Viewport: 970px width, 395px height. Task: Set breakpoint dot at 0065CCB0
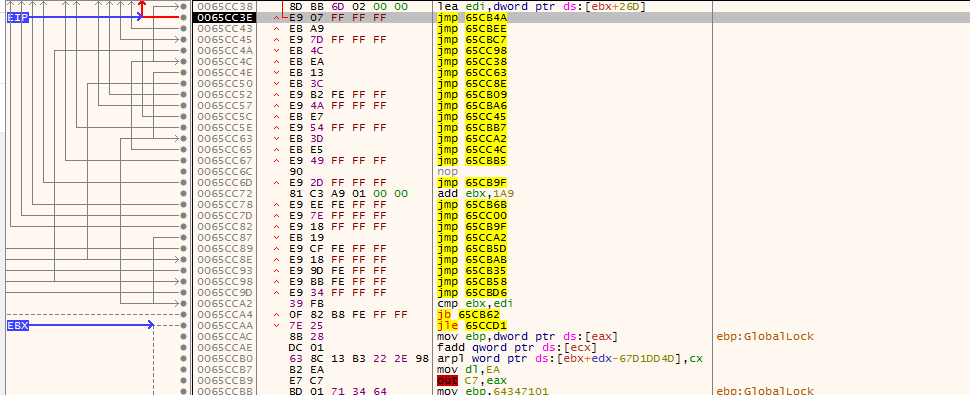183,358
